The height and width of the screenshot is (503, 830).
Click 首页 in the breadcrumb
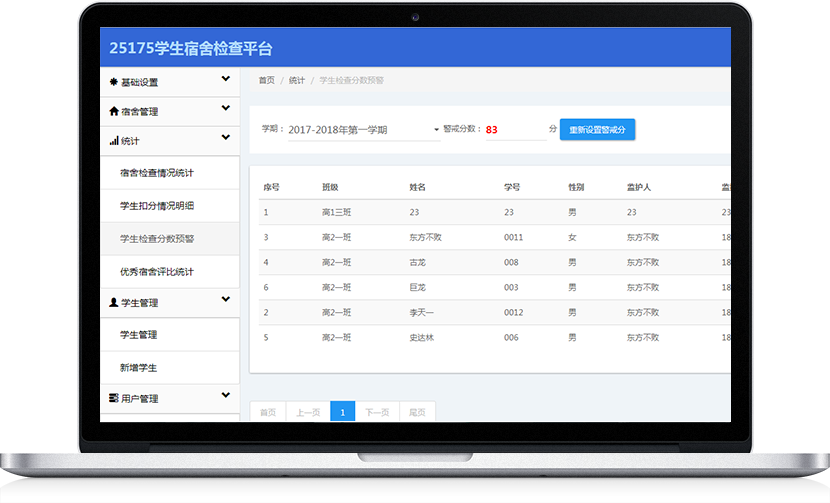[266, 80]
